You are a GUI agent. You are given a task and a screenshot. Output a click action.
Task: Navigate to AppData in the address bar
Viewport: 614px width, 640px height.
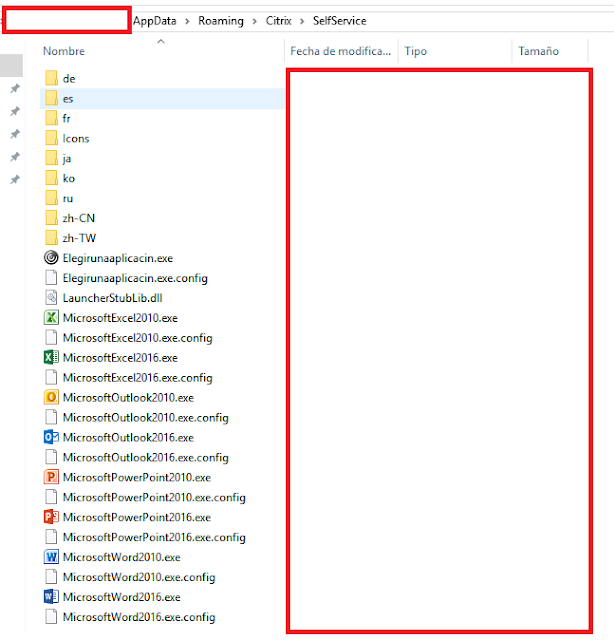click(x=155, y=21)
